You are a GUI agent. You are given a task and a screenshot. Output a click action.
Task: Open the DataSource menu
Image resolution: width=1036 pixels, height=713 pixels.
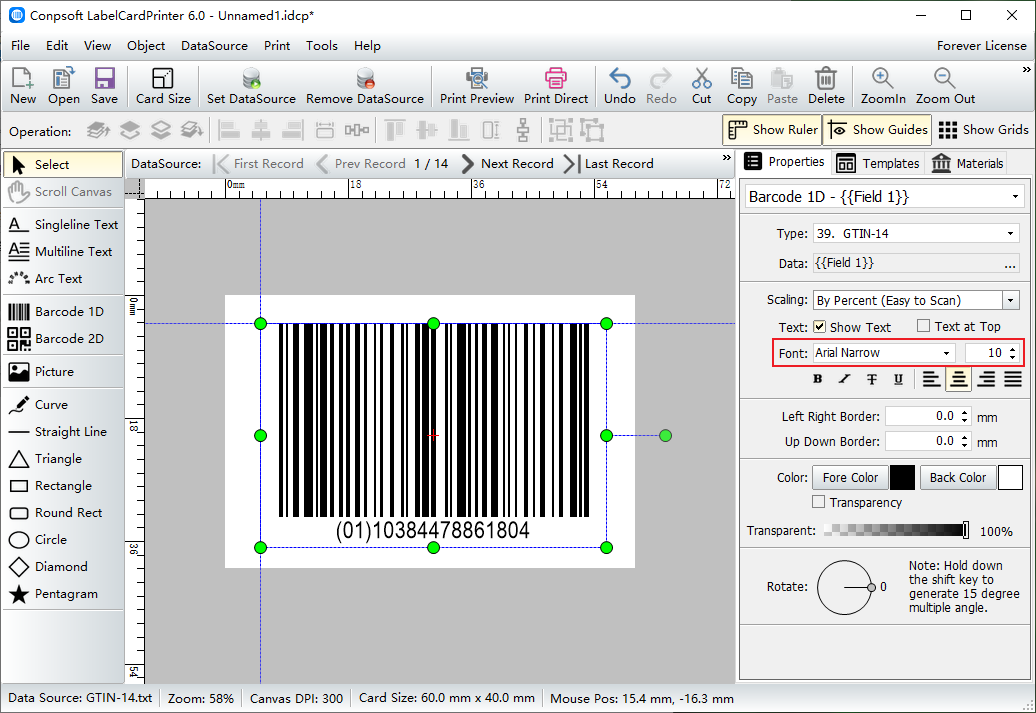214,46
